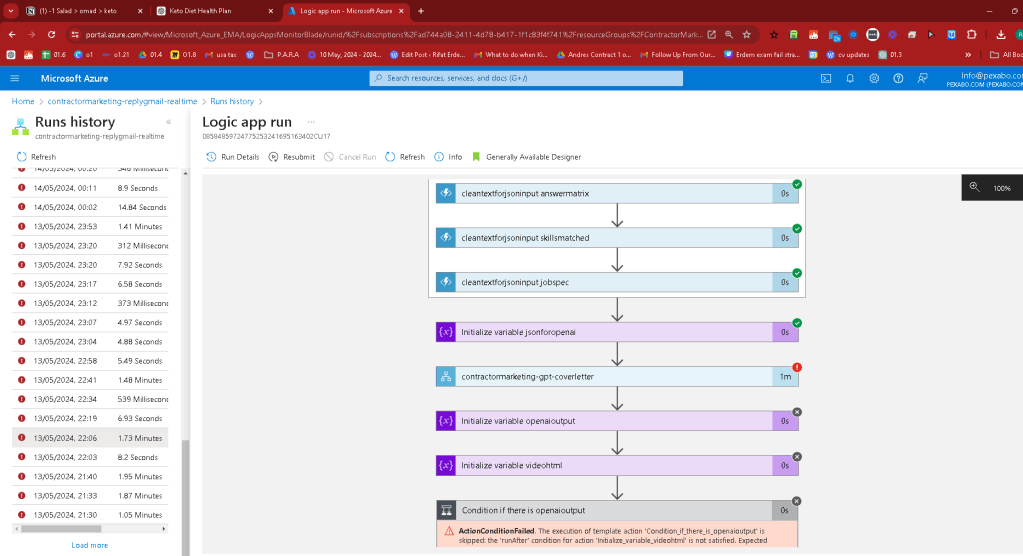The height and width of the screenshot is (556, 1023).
Task: Select the 13/05/2024, 21:40 run
Action: pos(90,476)
